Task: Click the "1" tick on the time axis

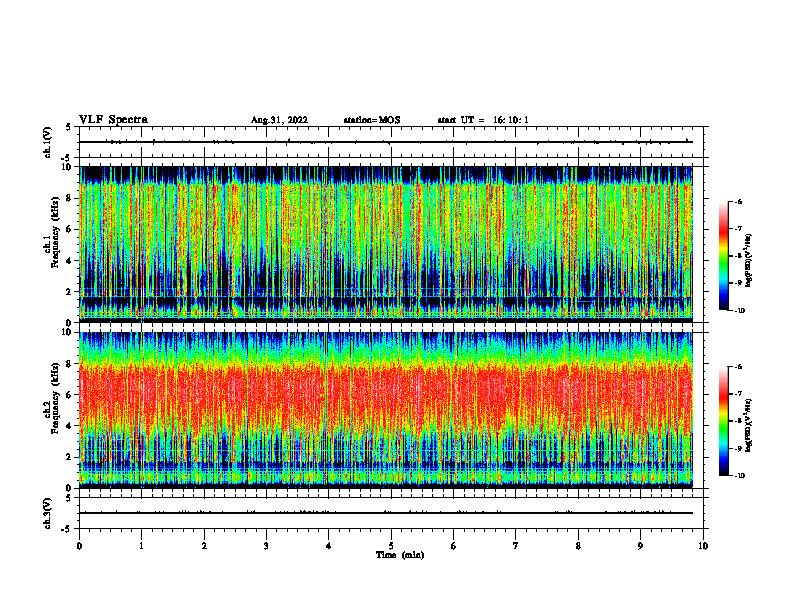Action: [141, 546]
